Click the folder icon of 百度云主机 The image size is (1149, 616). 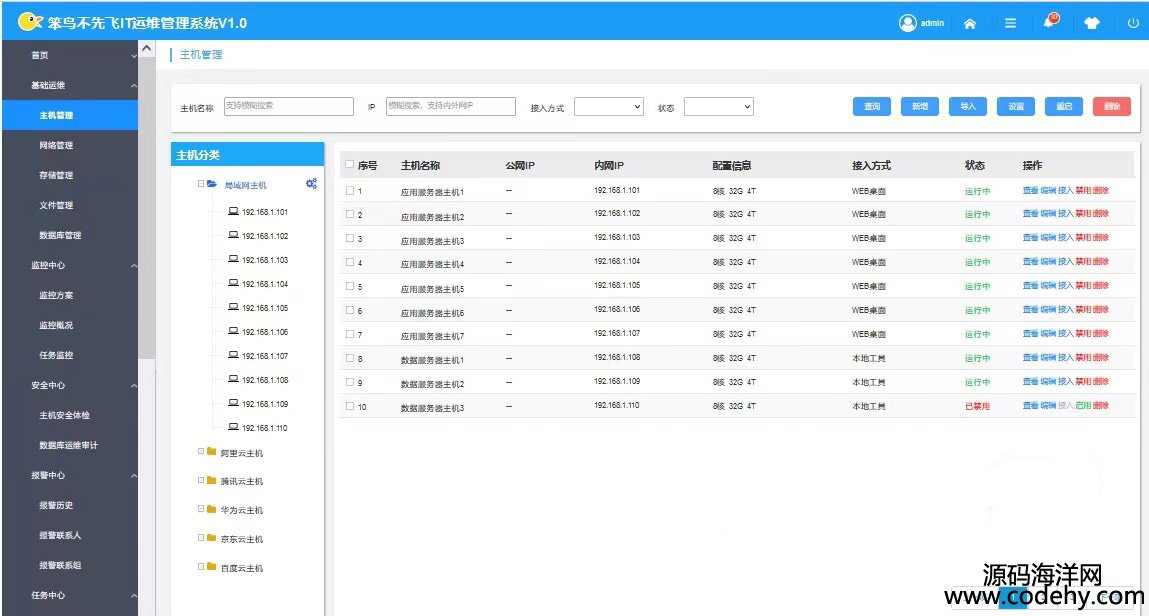(212, 566)
